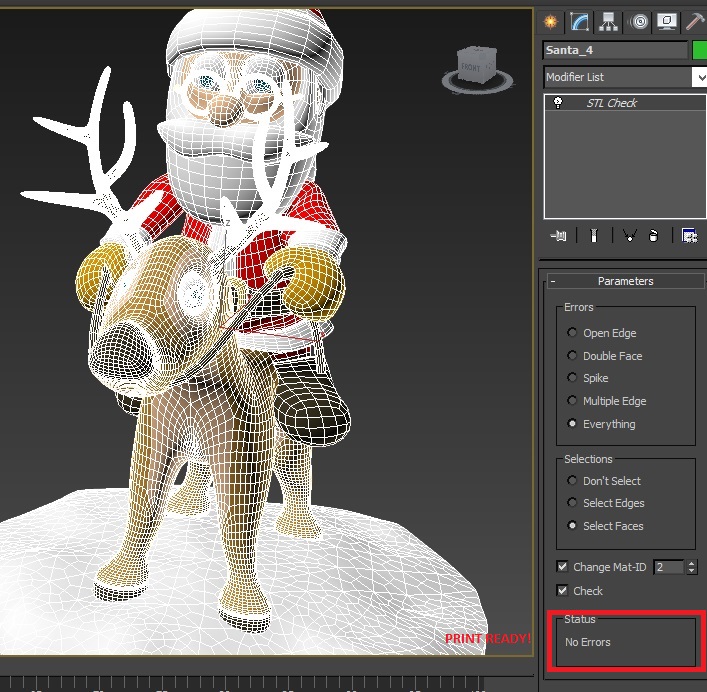Click Make Unique icon

629,235
